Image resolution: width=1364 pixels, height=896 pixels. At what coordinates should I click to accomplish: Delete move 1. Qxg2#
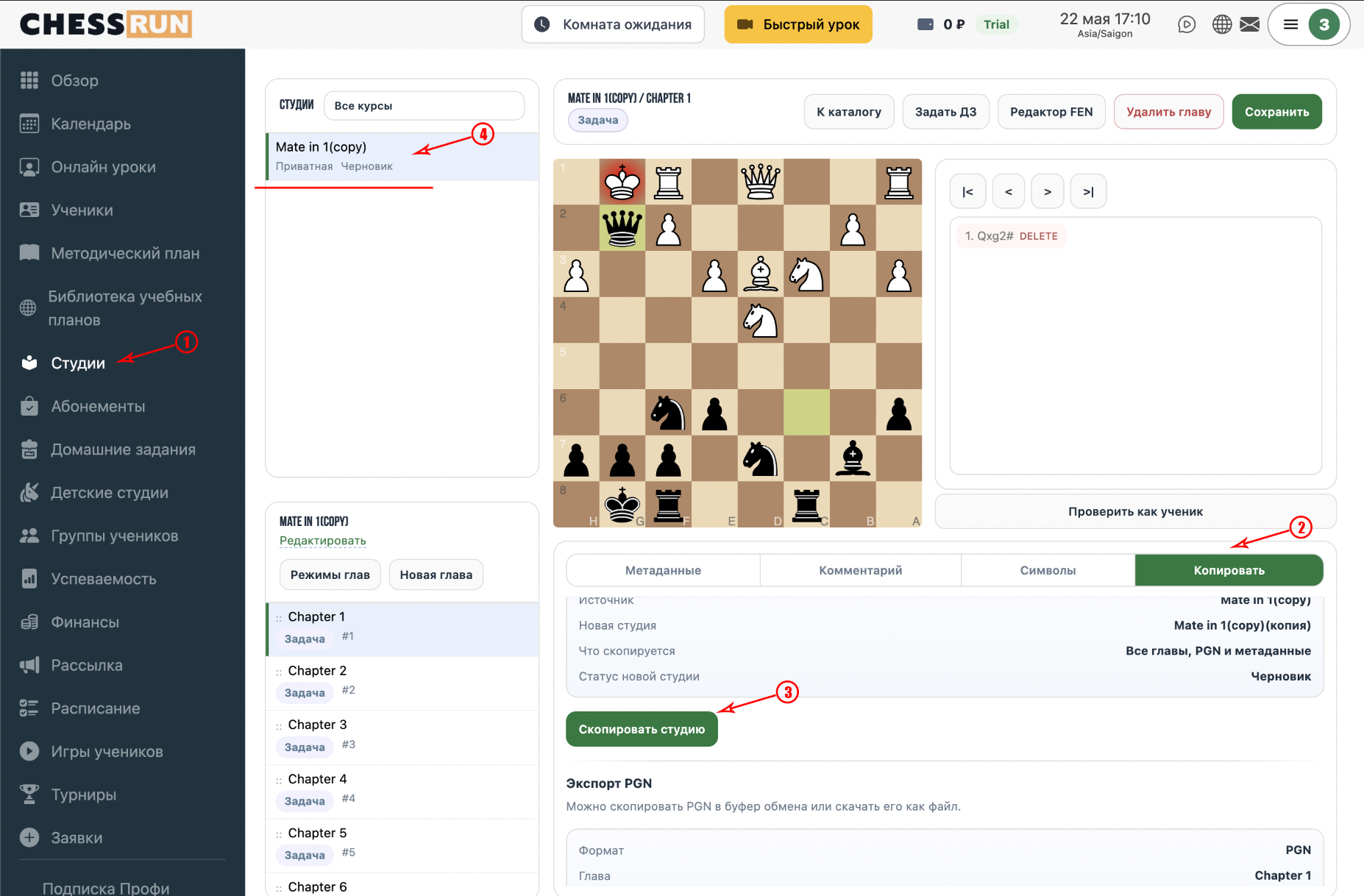[x=1038, y=236]
